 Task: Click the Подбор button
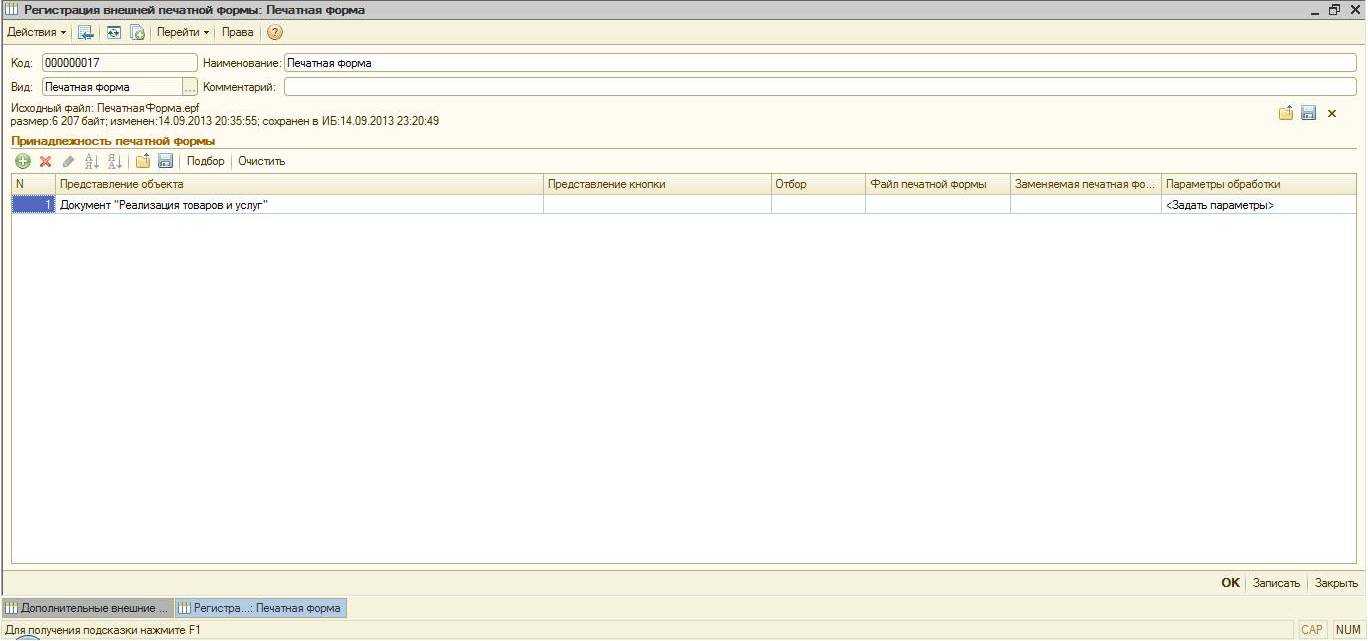click(206, 161)
